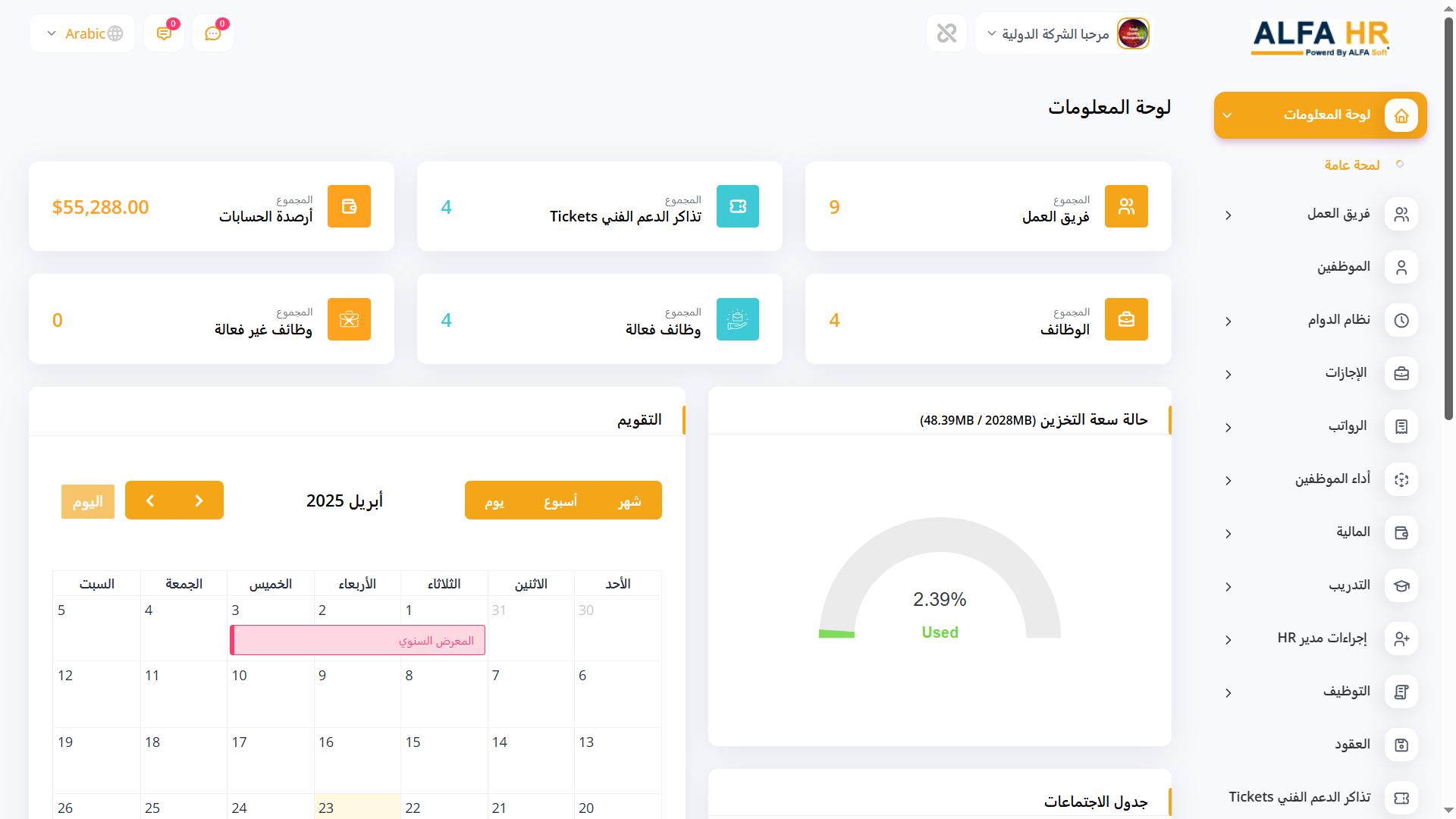Click the payroll document icon in sidebar
The width and height of the screenshot is (1456, 819).
click(x=1401, y=426)
